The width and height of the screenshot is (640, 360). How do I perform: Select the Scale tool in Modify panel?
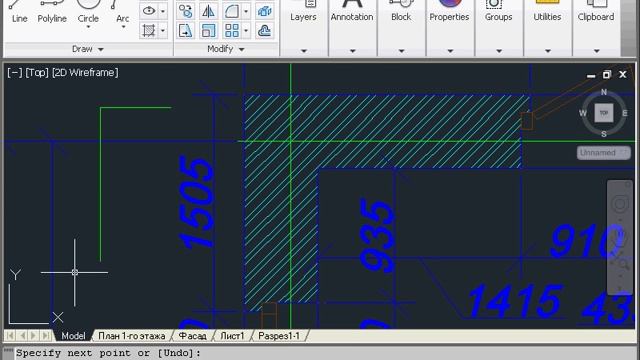pos(208,31)
